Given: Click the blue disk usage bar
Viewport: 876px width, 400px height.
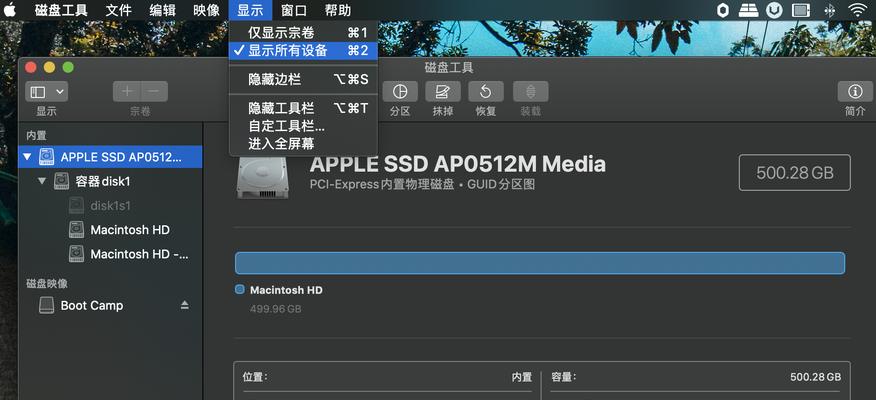Looking at the screenshot, I should coord(540,263).
